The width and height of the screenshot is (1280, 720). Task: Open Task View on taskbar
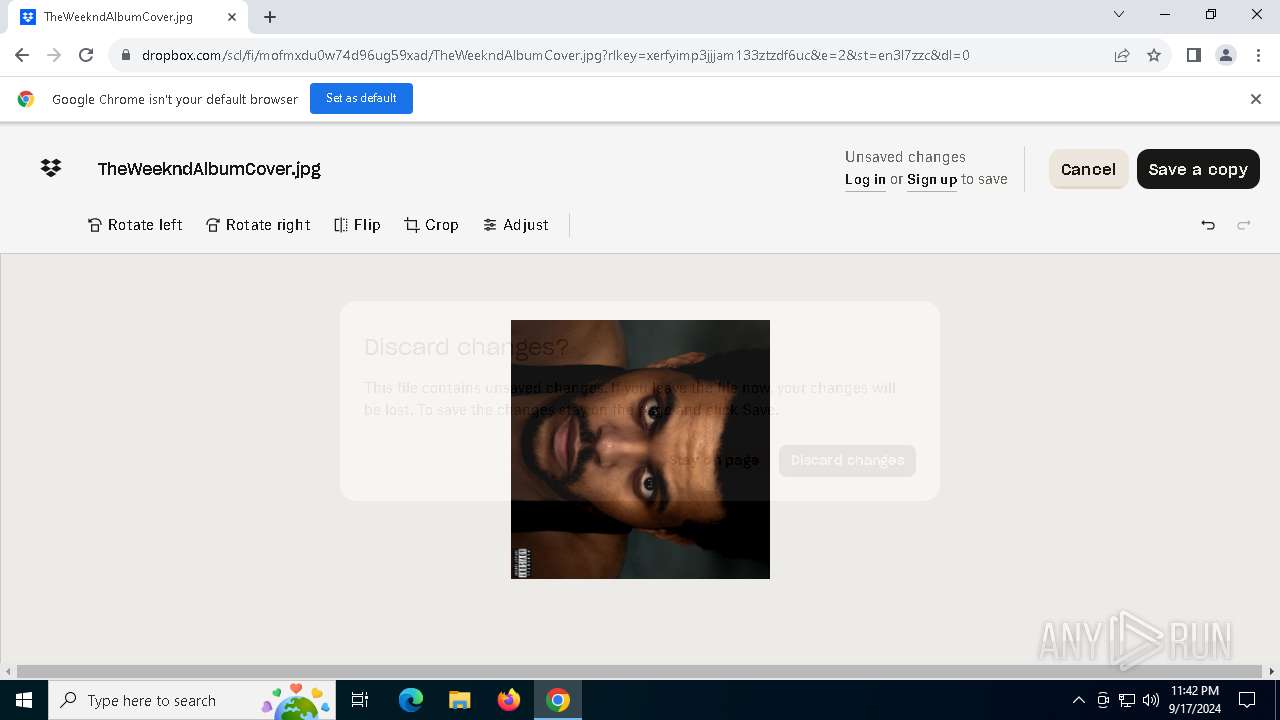pyautogui.click(x=360, y=700)
